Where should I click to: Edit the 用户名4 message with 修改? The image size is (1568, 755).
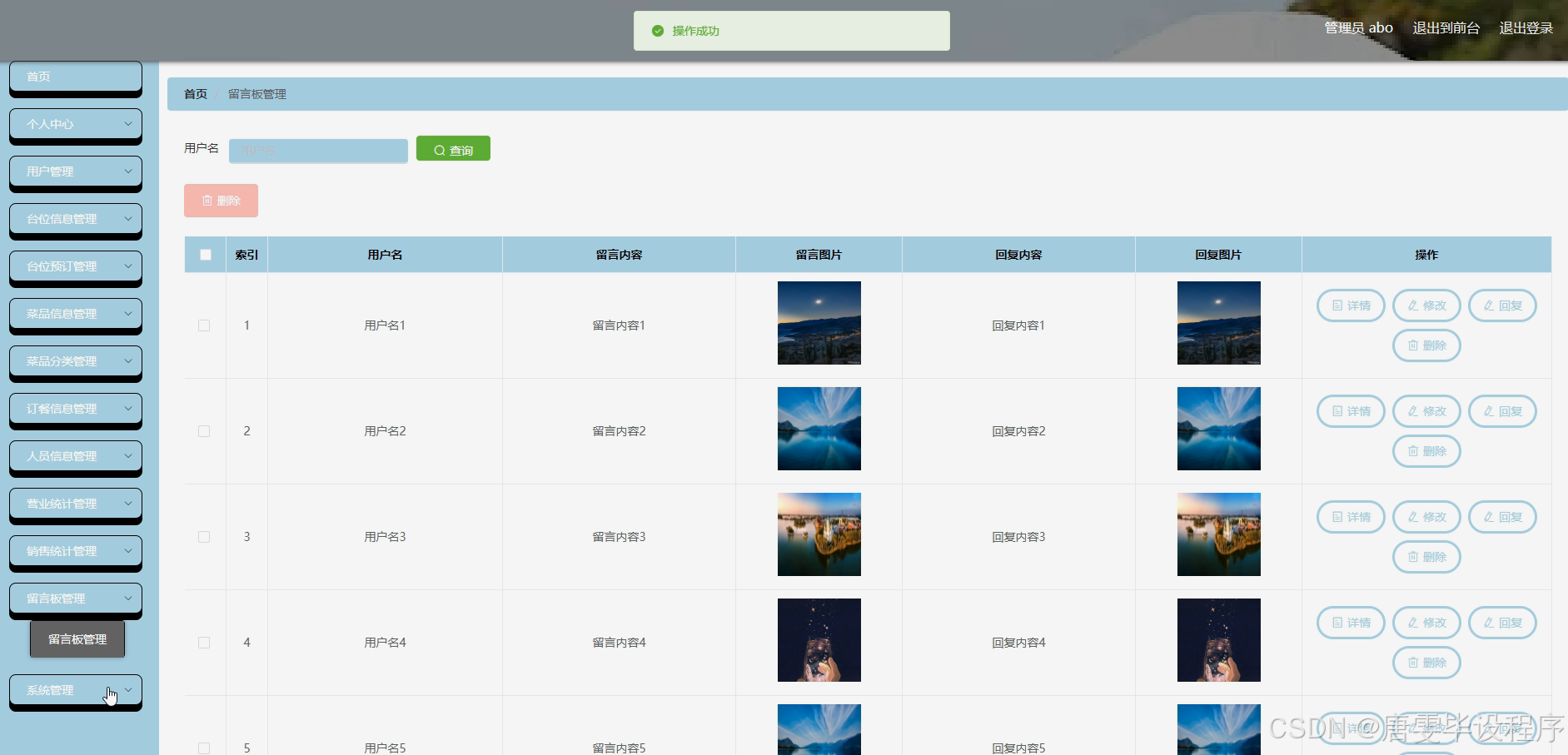1426,623
